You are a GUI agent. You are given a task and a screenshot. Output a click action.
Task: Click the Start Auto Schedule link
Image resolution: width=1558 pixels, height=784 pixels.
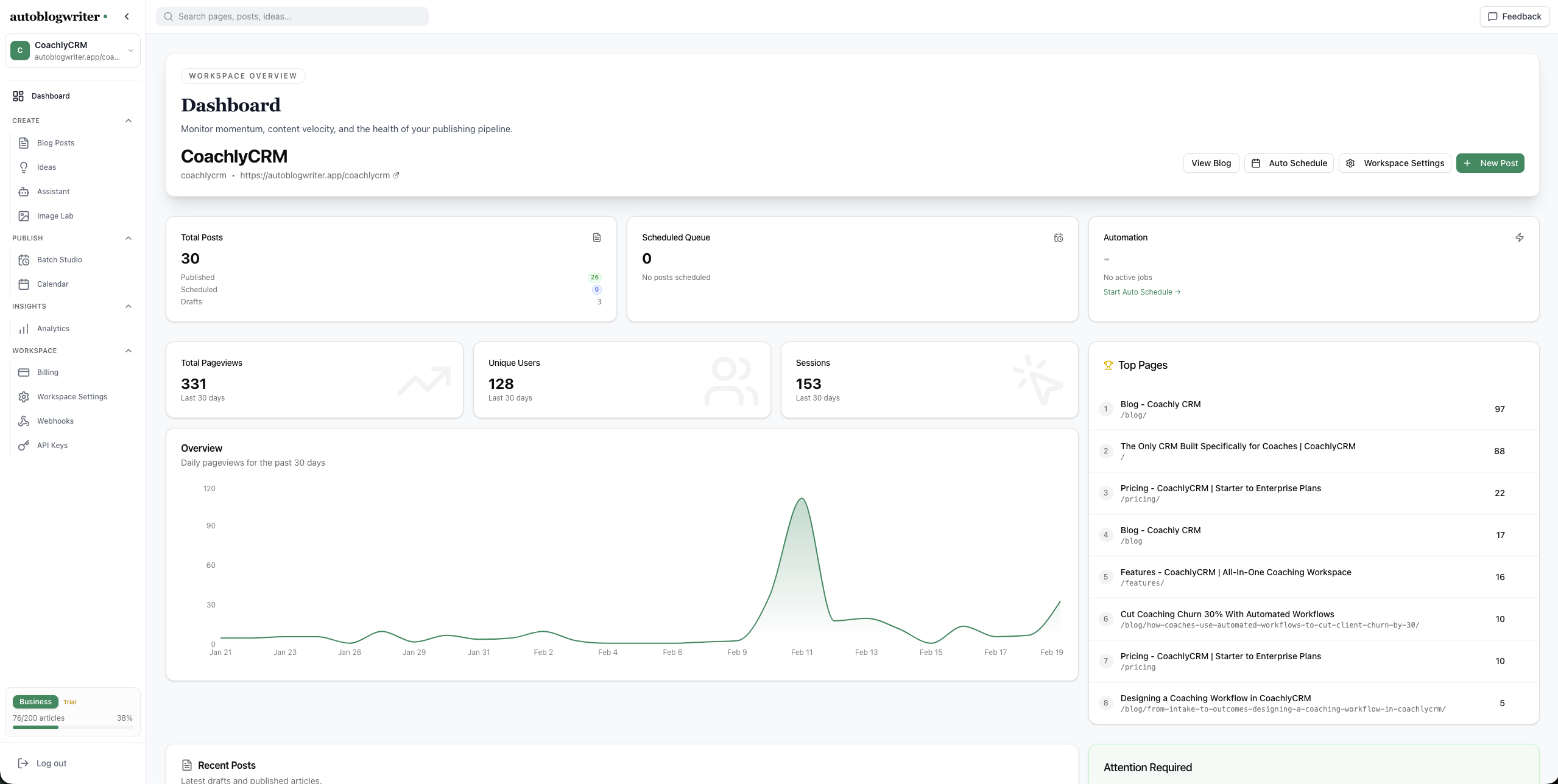[x=1141, y=292]
